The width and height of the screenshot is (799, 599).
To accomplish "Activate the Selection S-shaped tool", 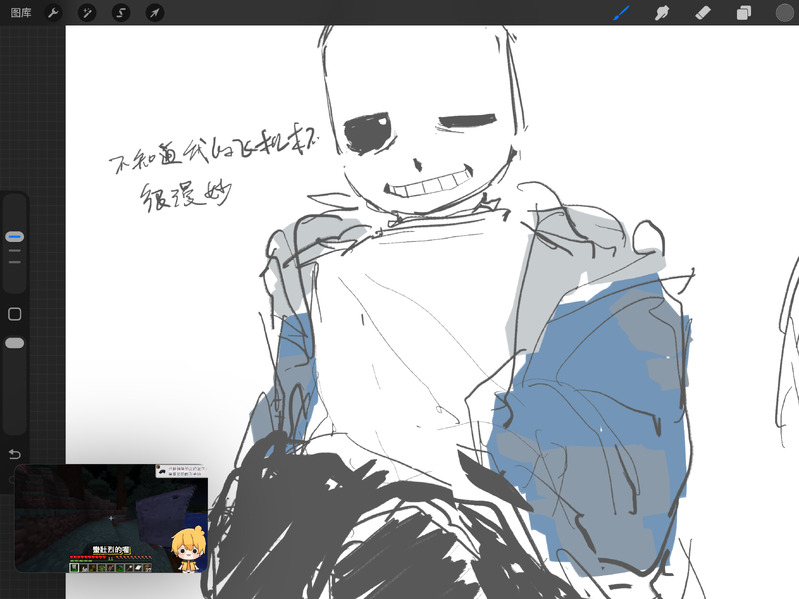I will 121,13.
